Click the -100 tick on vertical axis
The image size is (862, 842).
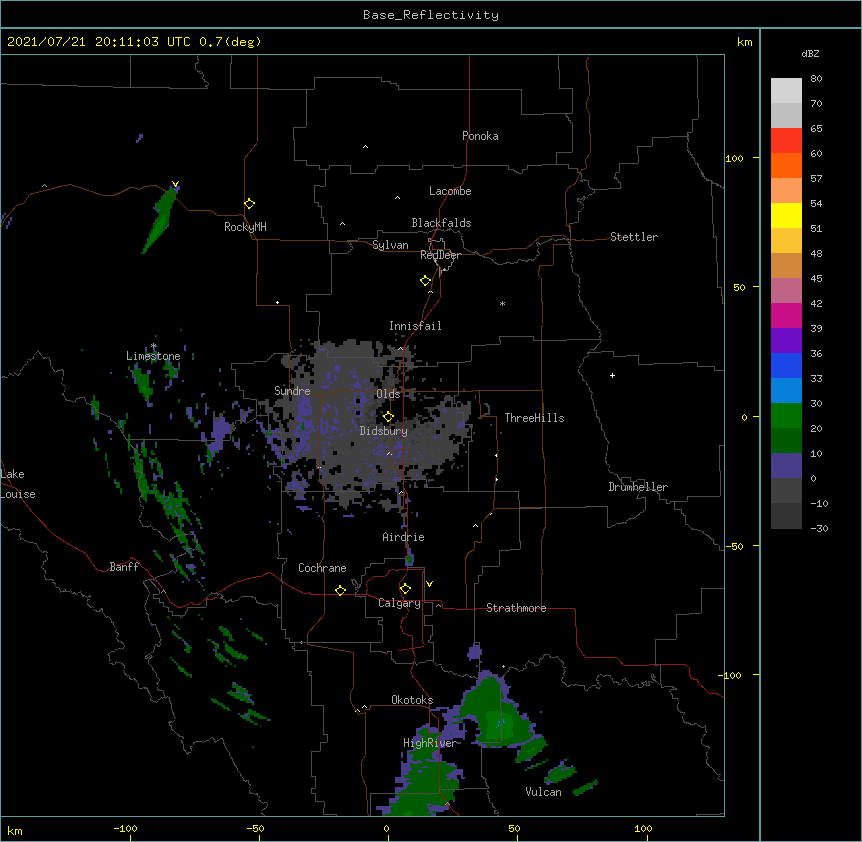(731, 675)
